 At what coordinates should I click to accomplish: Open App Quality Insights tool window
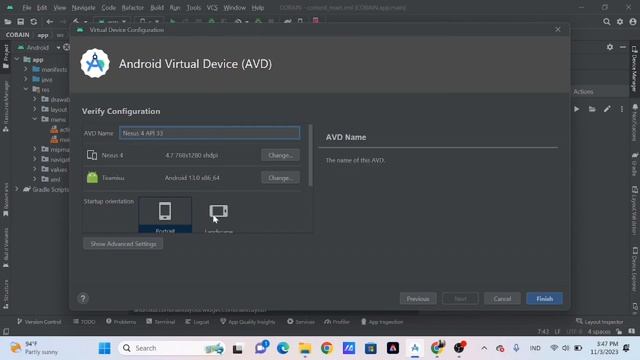point(248,322)
